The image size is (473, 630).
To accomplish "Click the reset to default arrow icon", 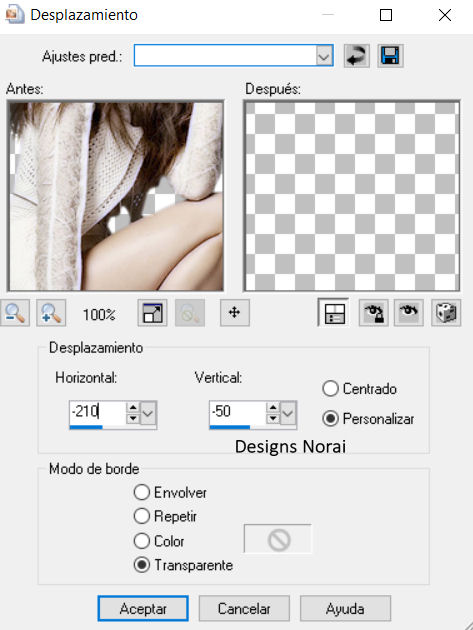I will tap(356, 55).
